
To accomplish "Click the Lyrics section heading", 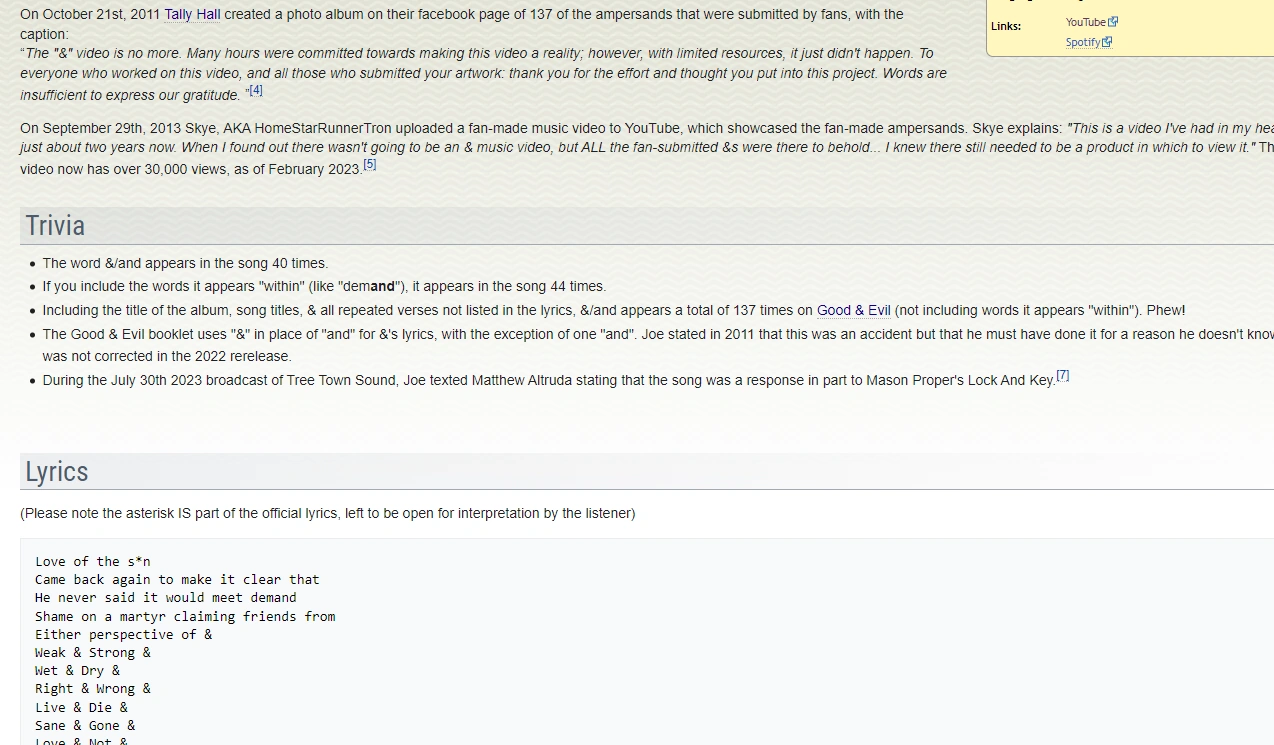I will coord(57,471).
